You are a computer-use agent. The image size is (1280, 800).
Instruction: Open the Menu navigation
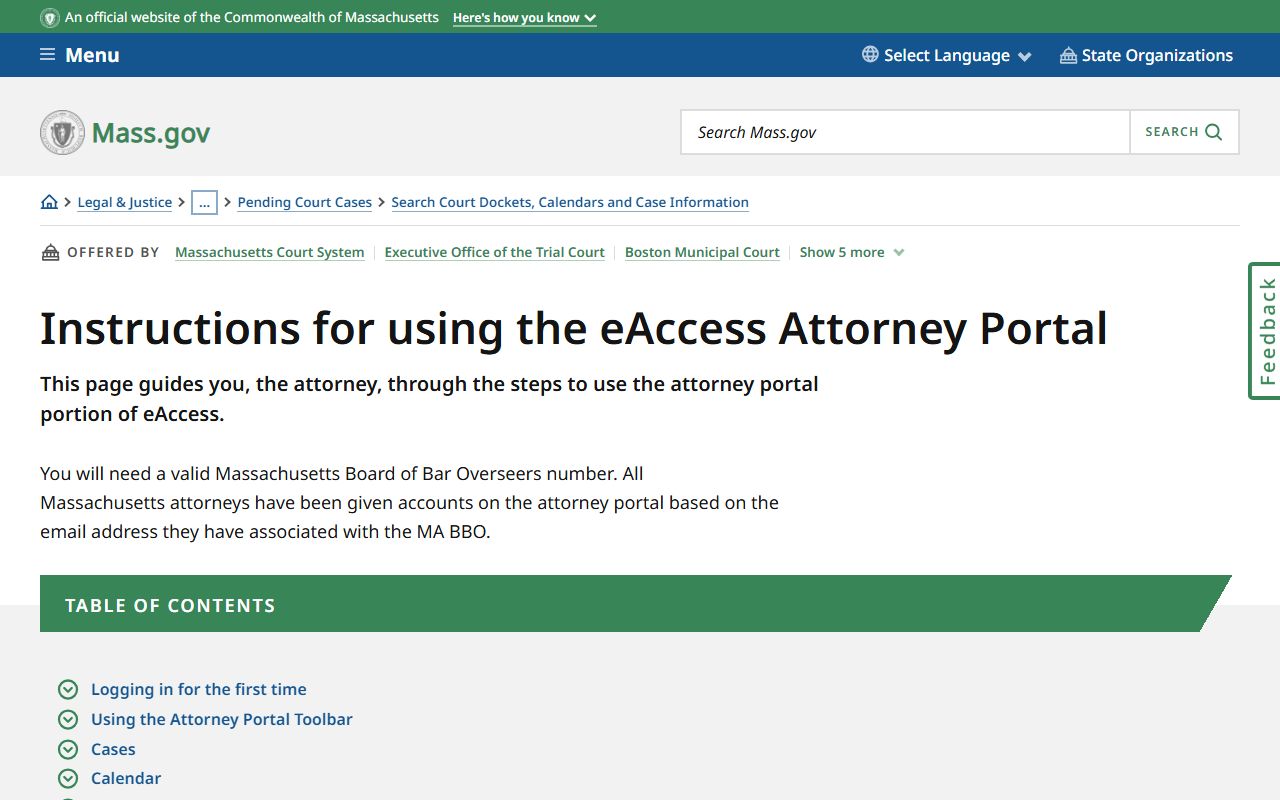point(80,55)
